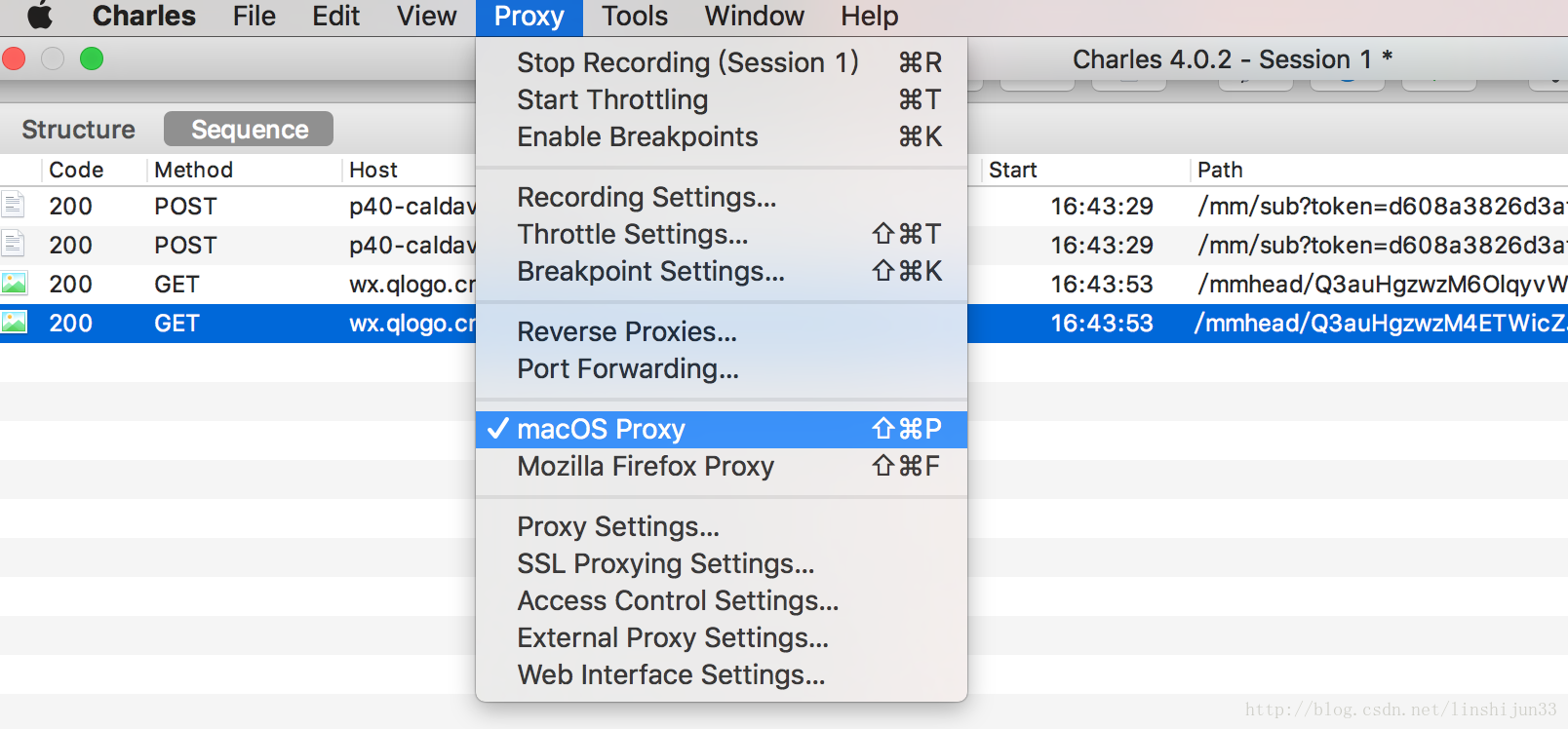Select Start Throttling menu item
Screen dimensions: 1568x729
(x=722, y=99)
